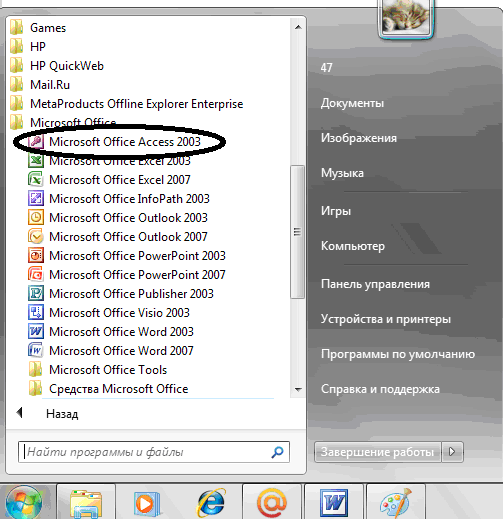Open the Publisher 2003 icon
The height and width of the screenshot is (521, 503).
click(x=36, y=294)
